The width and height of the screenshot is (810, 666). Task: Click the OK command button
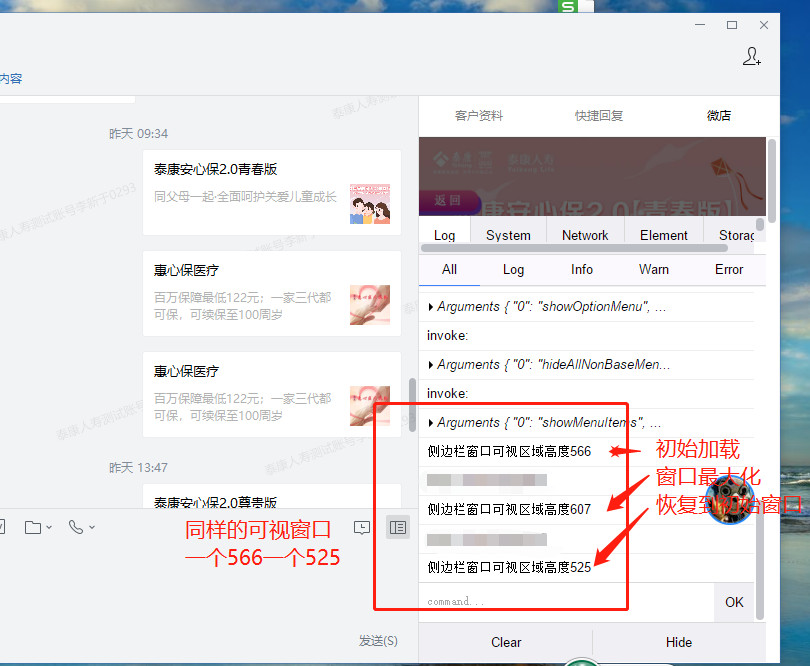pyautogui.click(x=734, y=602)
